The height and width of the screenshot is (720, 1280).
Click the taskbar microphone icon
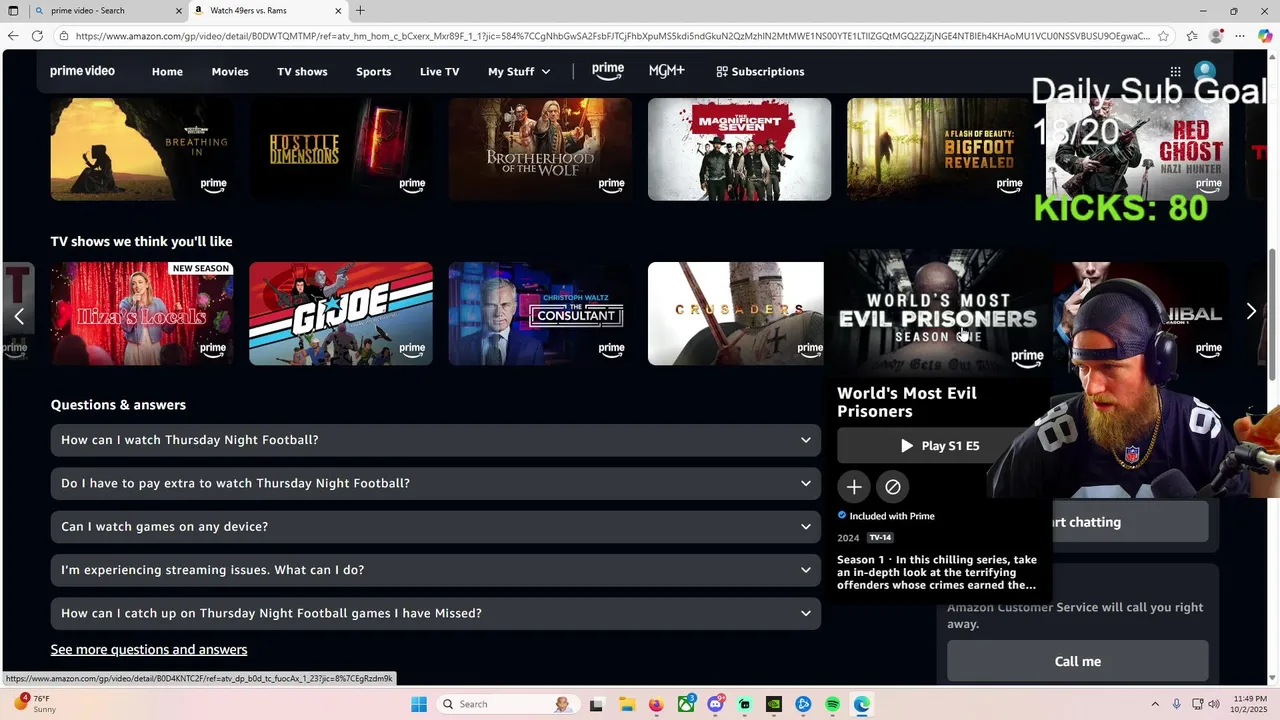1176,704
